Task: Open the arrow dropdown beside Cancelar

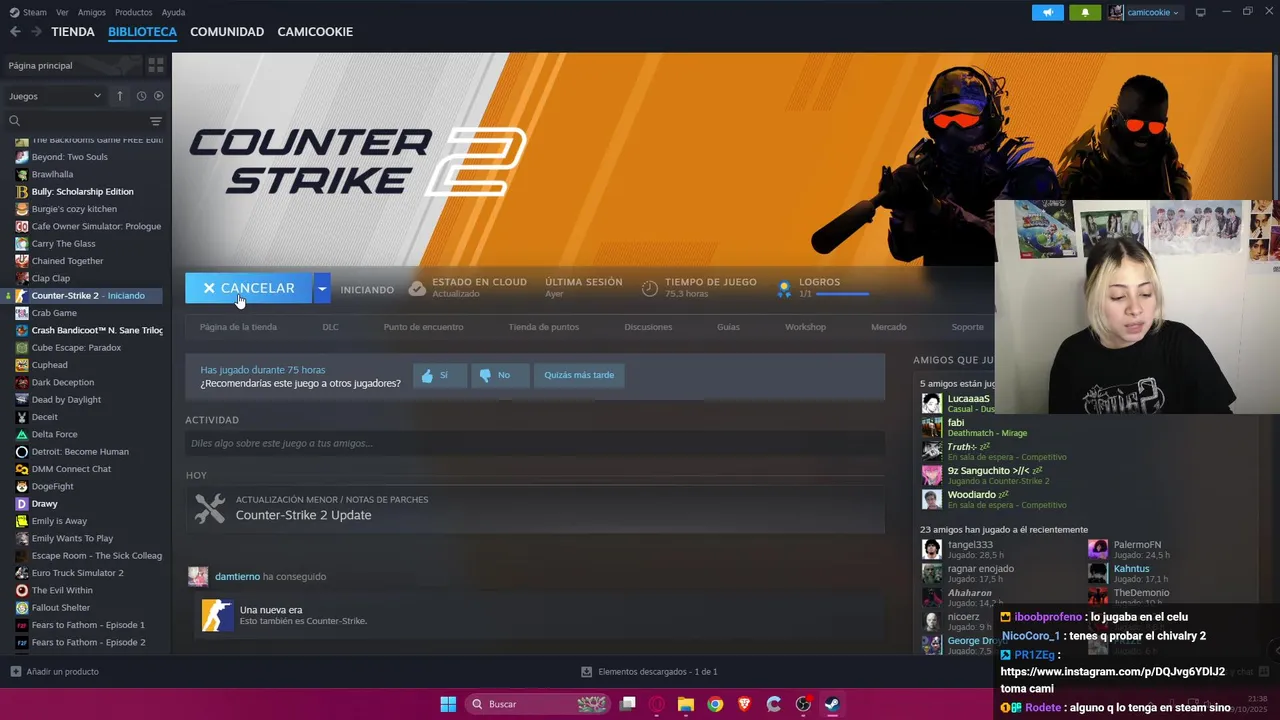Action: [322, 289]
